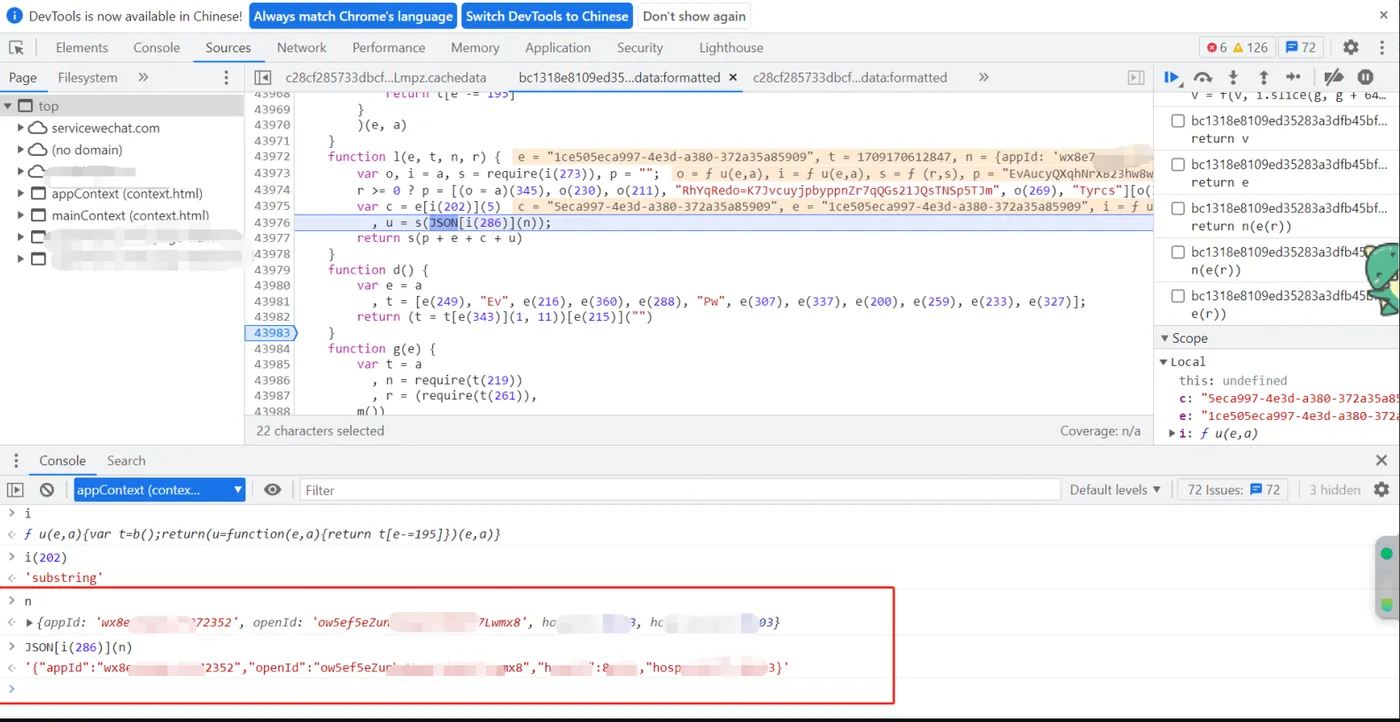This screenshot has width=1400, height=722.
Task: Hide the navigator sidebar icon
Action: coord(263,77)
